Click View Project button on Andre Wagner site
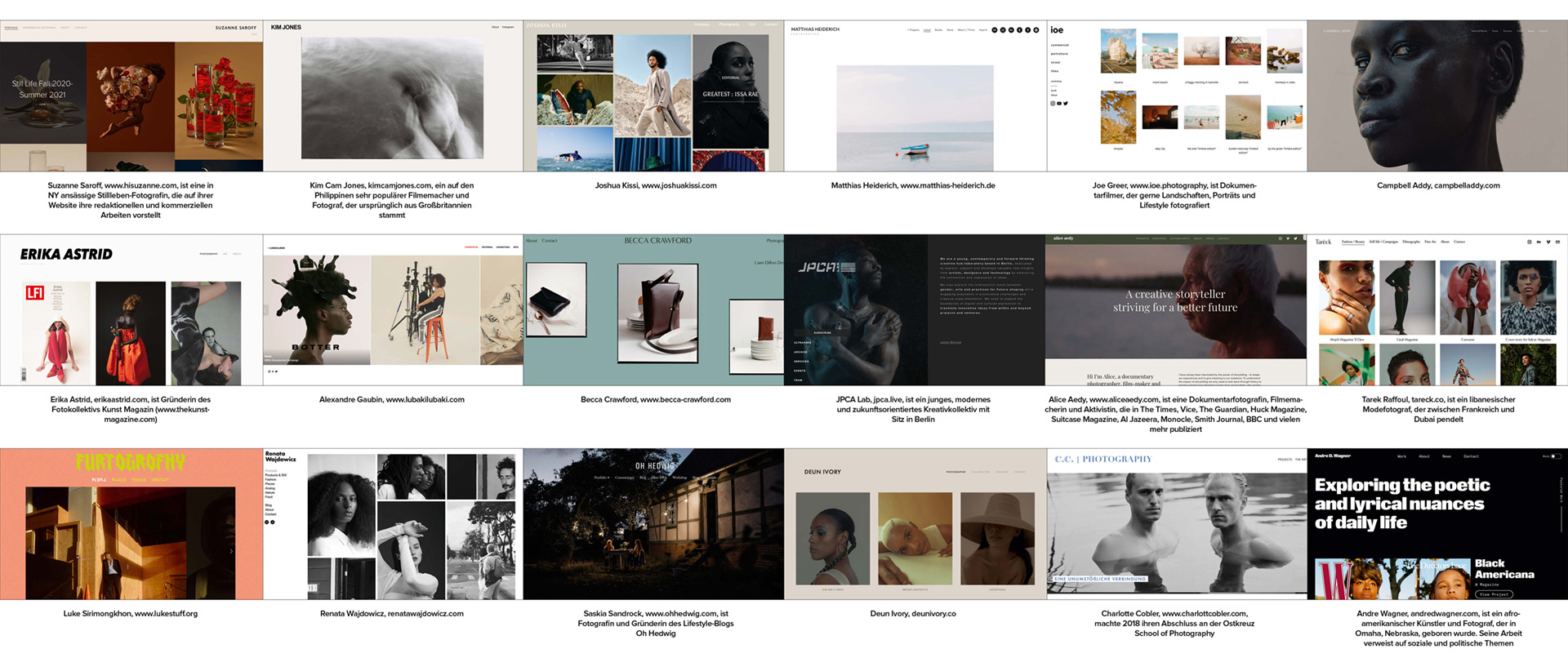The height and width of the screenshot is (658, 1568). [x=1494, y=594]
